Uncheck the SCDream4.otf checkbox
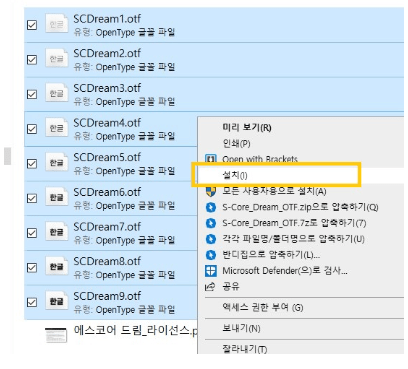The image size is (408, 369). tap(32, 129)
